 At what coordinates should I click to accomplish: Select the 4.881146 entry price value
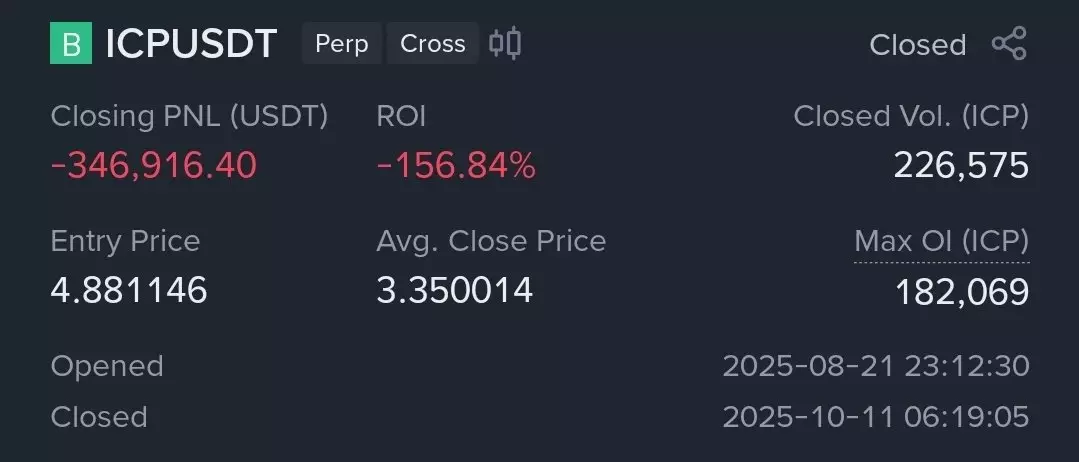129,290
